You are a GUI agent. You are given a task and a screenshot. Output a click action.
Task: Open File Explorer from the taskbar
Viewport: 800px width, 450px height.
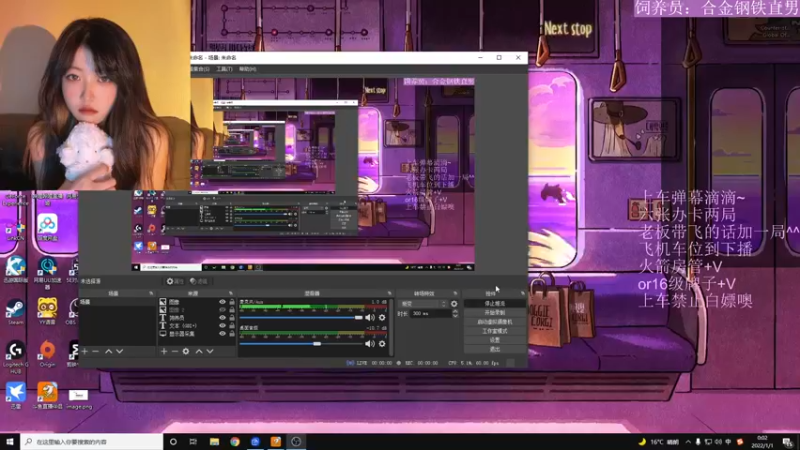(214, 441)
